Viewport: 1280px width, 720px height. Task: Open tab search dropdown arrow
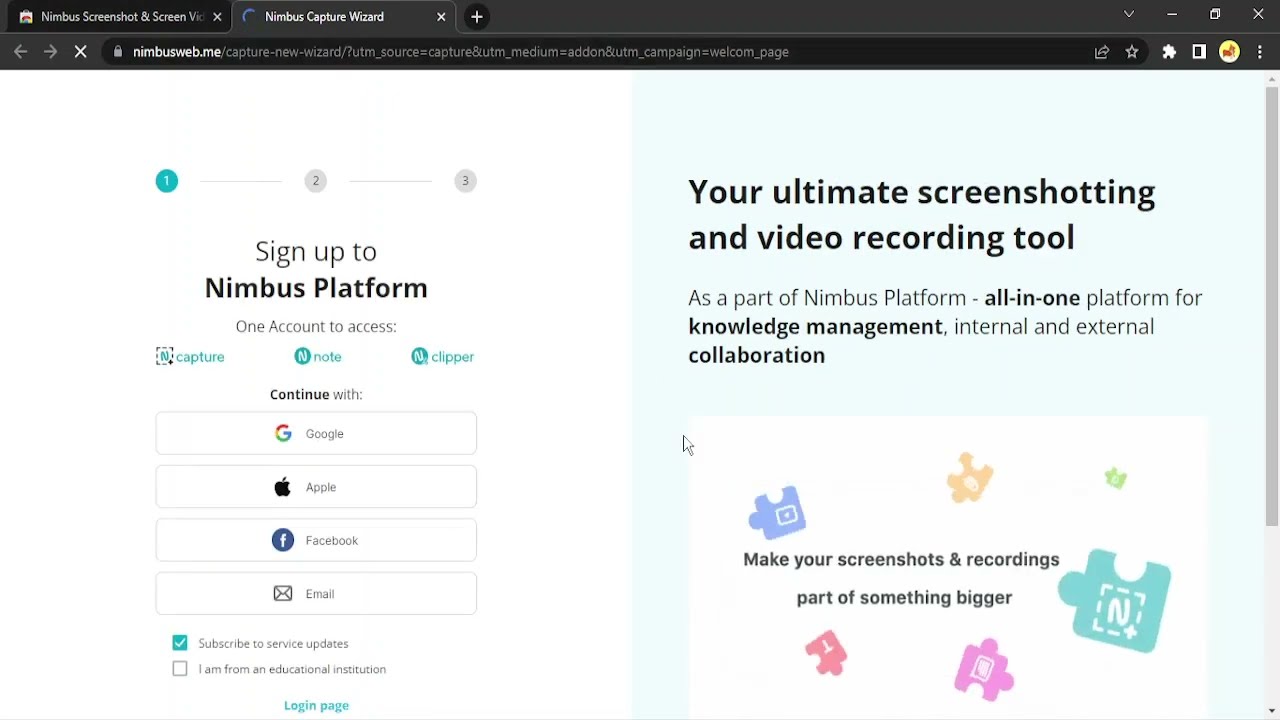pos(1129,14)
